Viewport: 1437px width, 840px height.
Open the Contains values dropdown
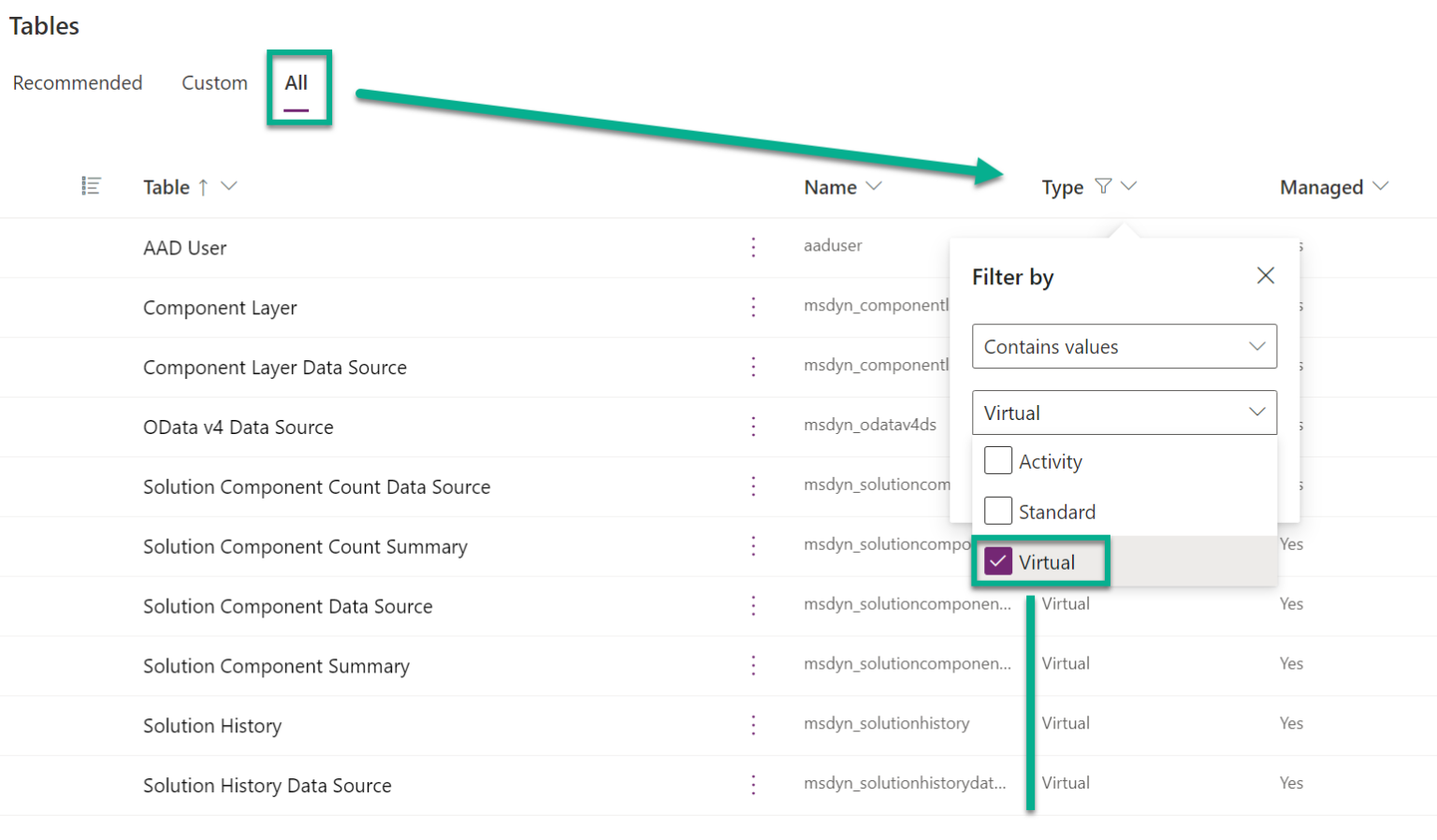click(1124, 346)
